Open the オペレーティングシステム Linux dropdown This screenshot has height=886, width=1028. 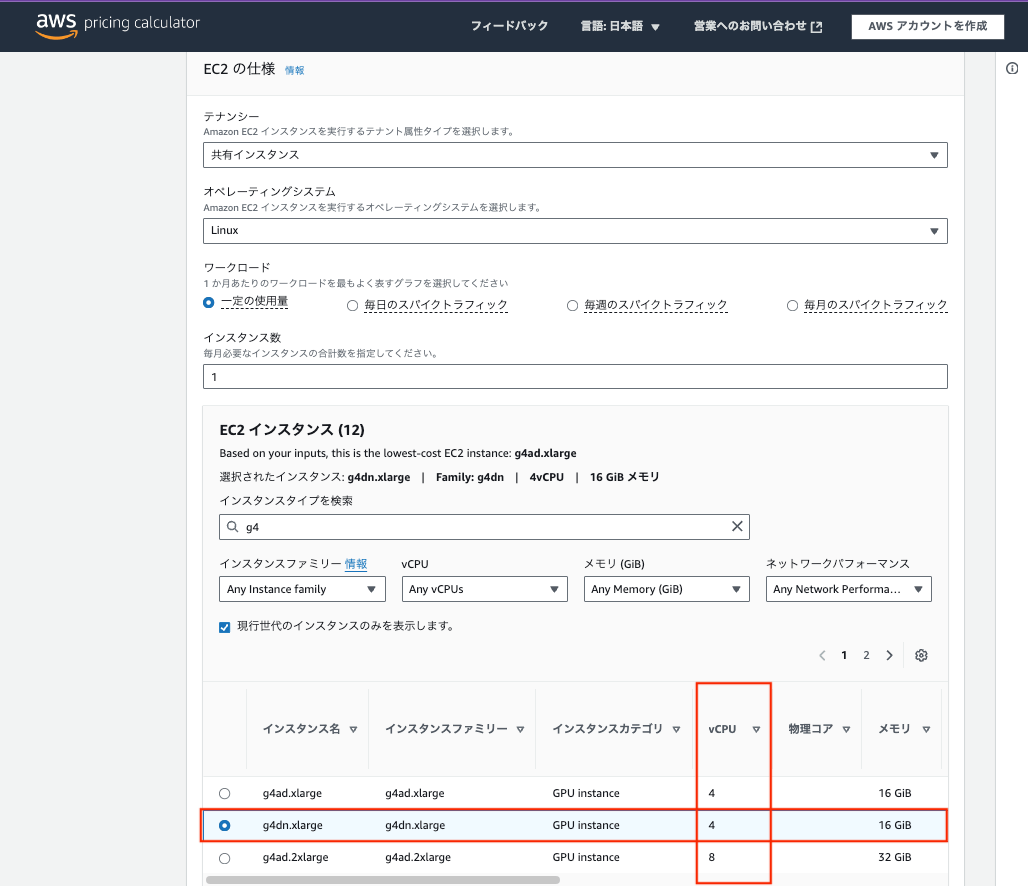(x=575, y=231)
